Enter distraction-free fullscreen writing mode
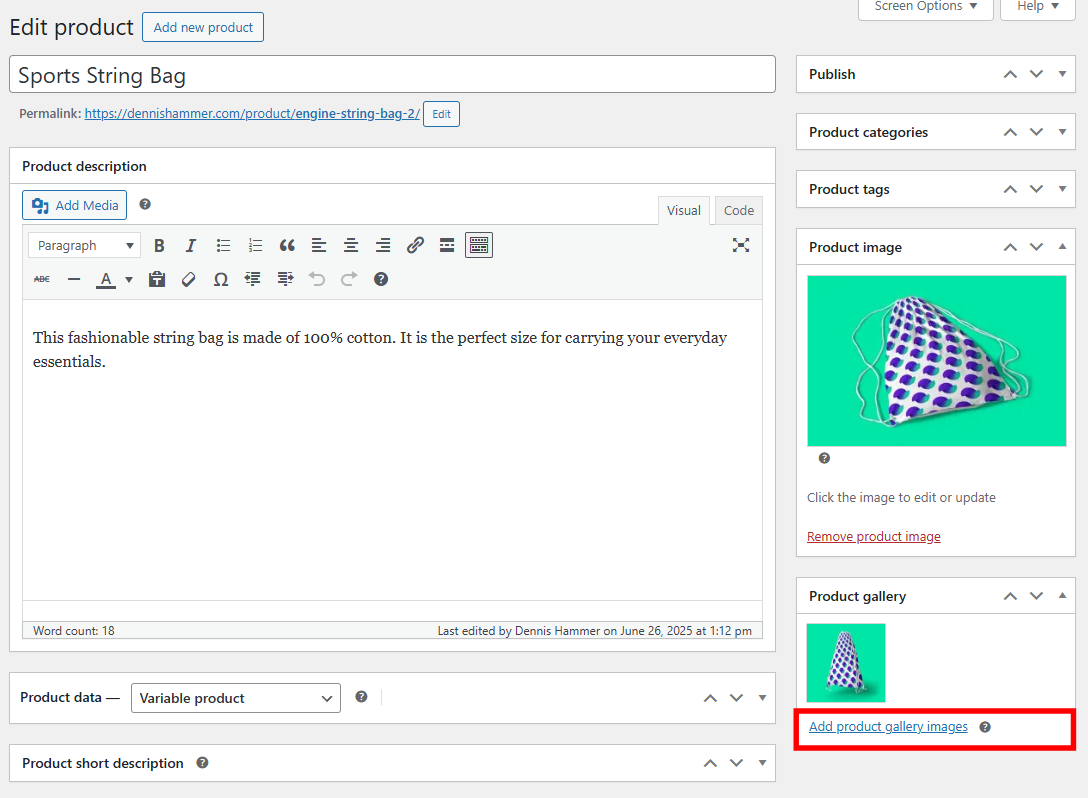The image size is (1088, 798). pos(741,245)
